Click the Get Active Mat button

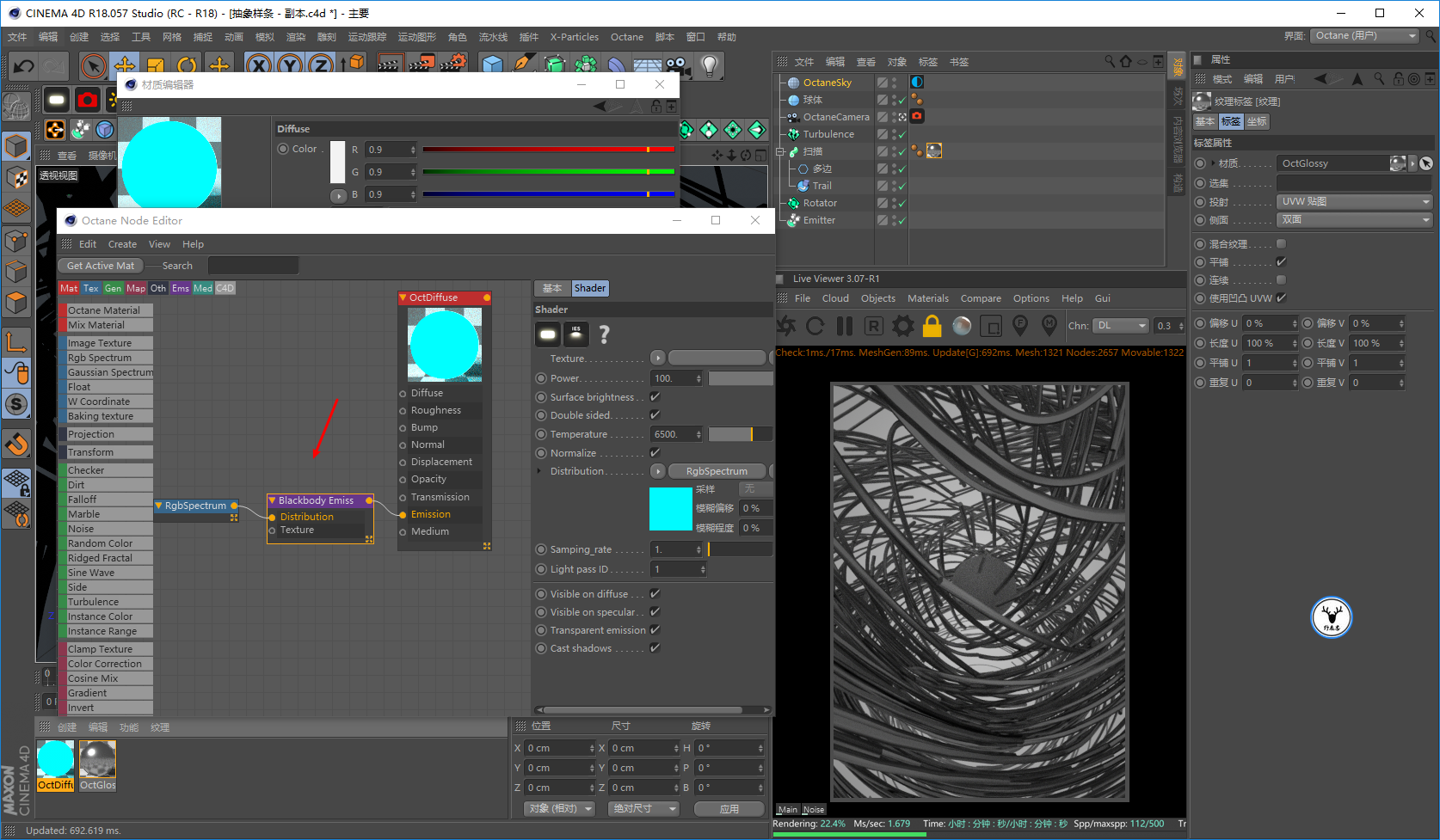coord(101,267)
